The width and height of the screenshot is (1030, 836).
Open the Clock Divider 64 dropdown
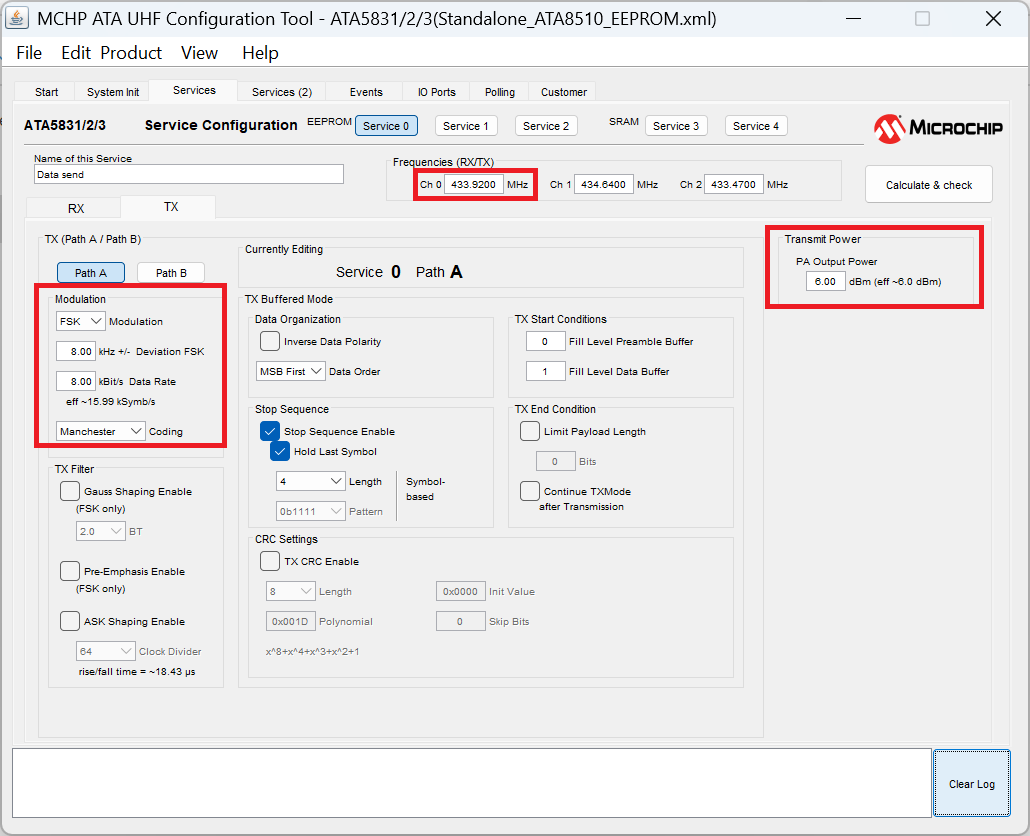pyautogui.click(x=106, y=651)
